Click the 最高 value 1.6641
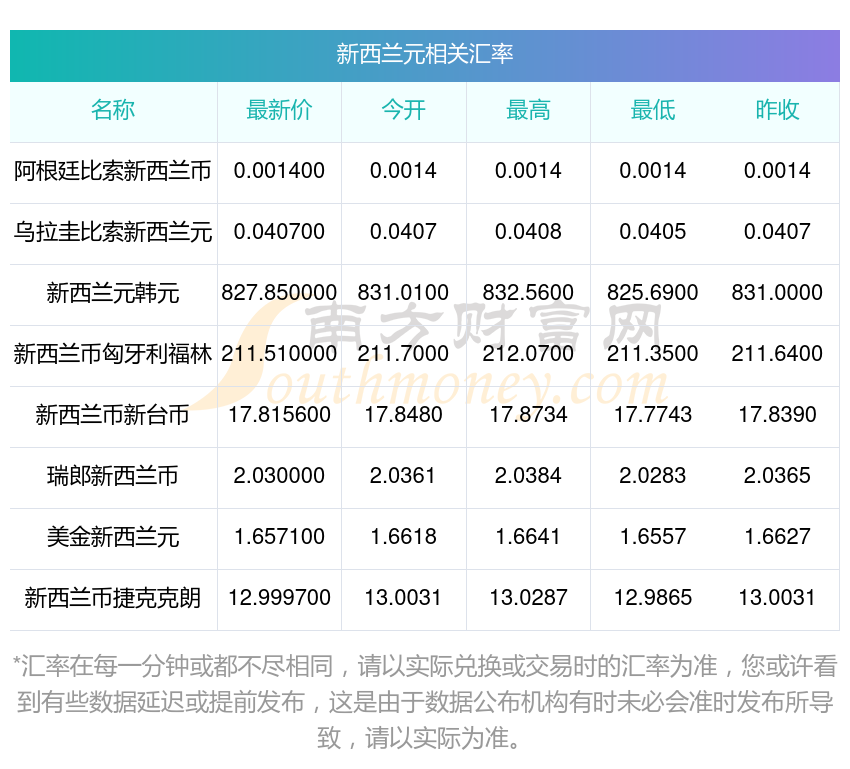850x769 pixels. coord(528,537)
